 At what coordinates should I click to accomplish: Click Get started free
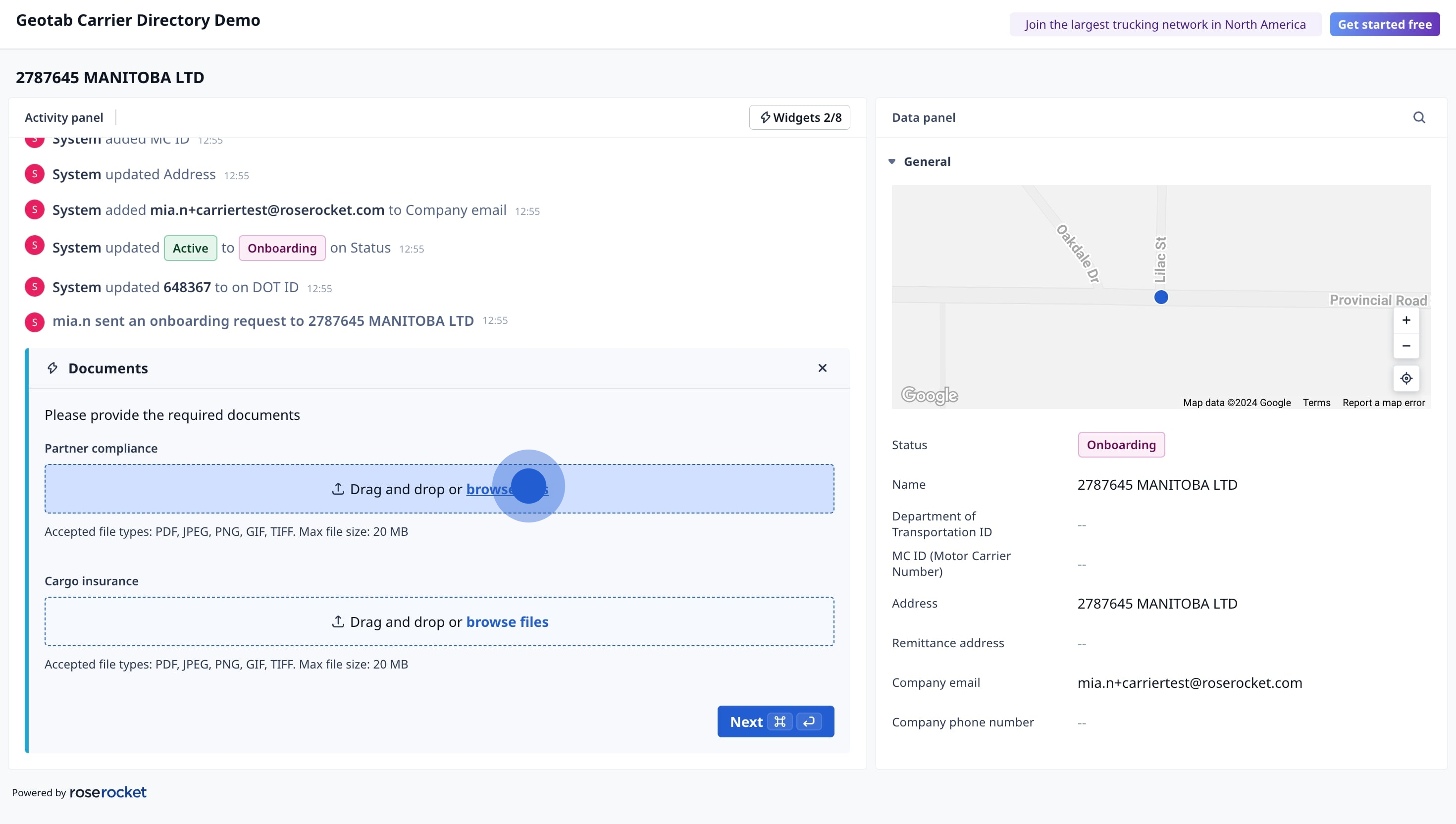[1384, 24]
